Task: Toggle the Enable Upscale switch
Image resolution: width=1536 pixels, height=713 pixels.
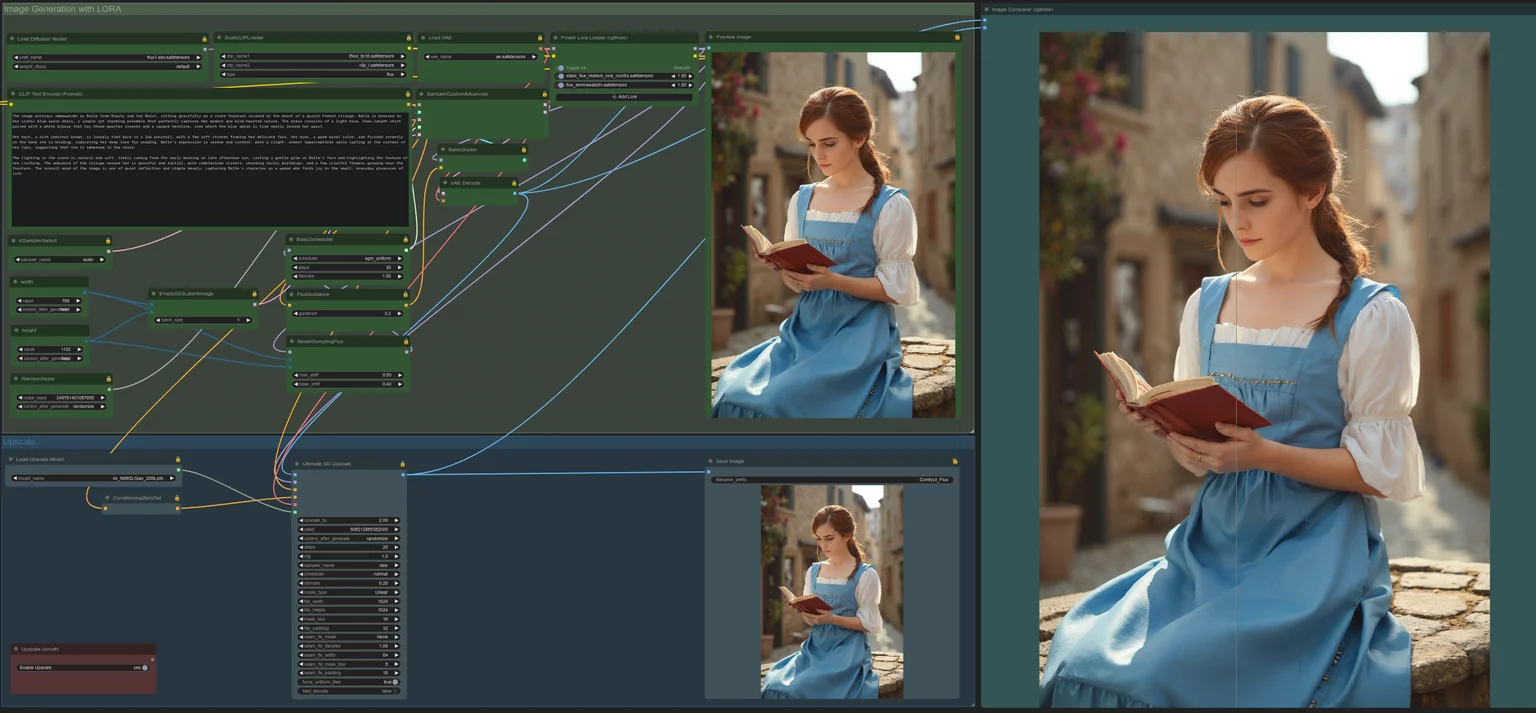Action: point(144,667)
